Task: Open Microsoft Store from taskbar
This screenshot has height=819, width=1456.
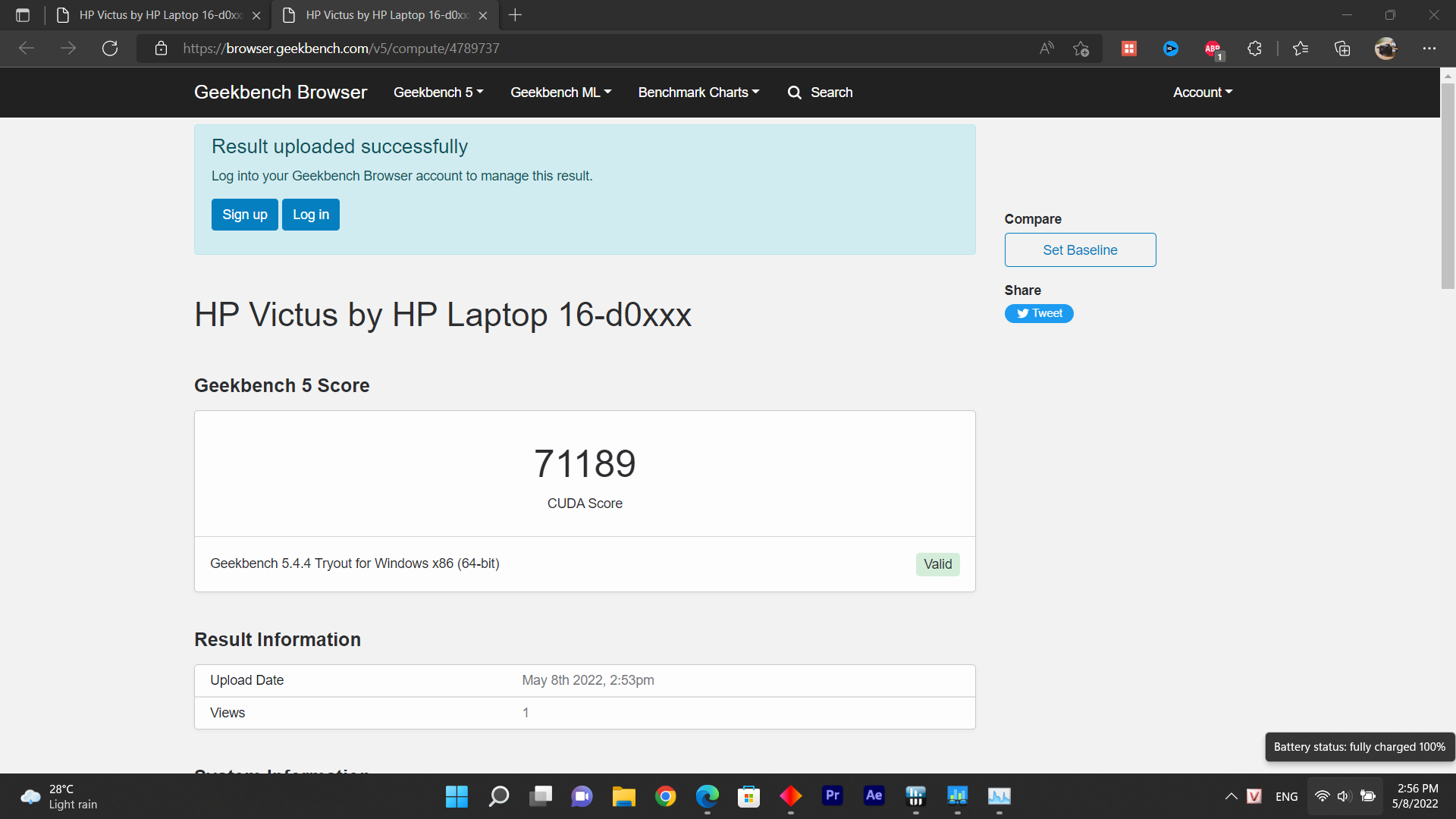Action: coord(749,796)
